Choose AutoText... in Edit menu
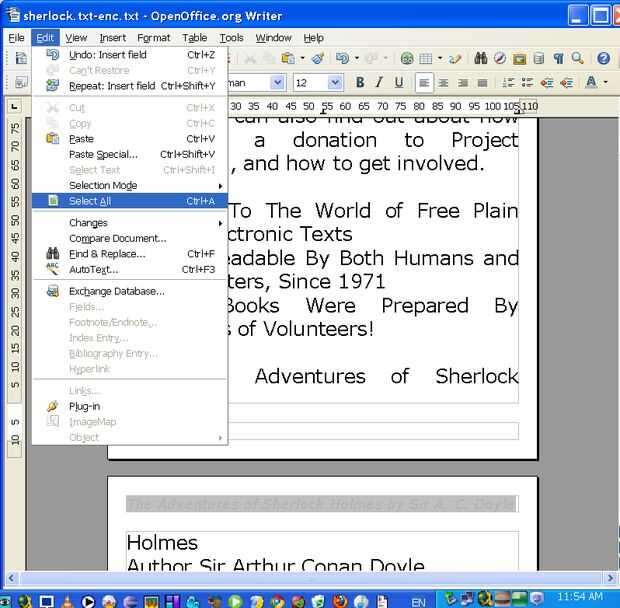 [x=130, y=270]
